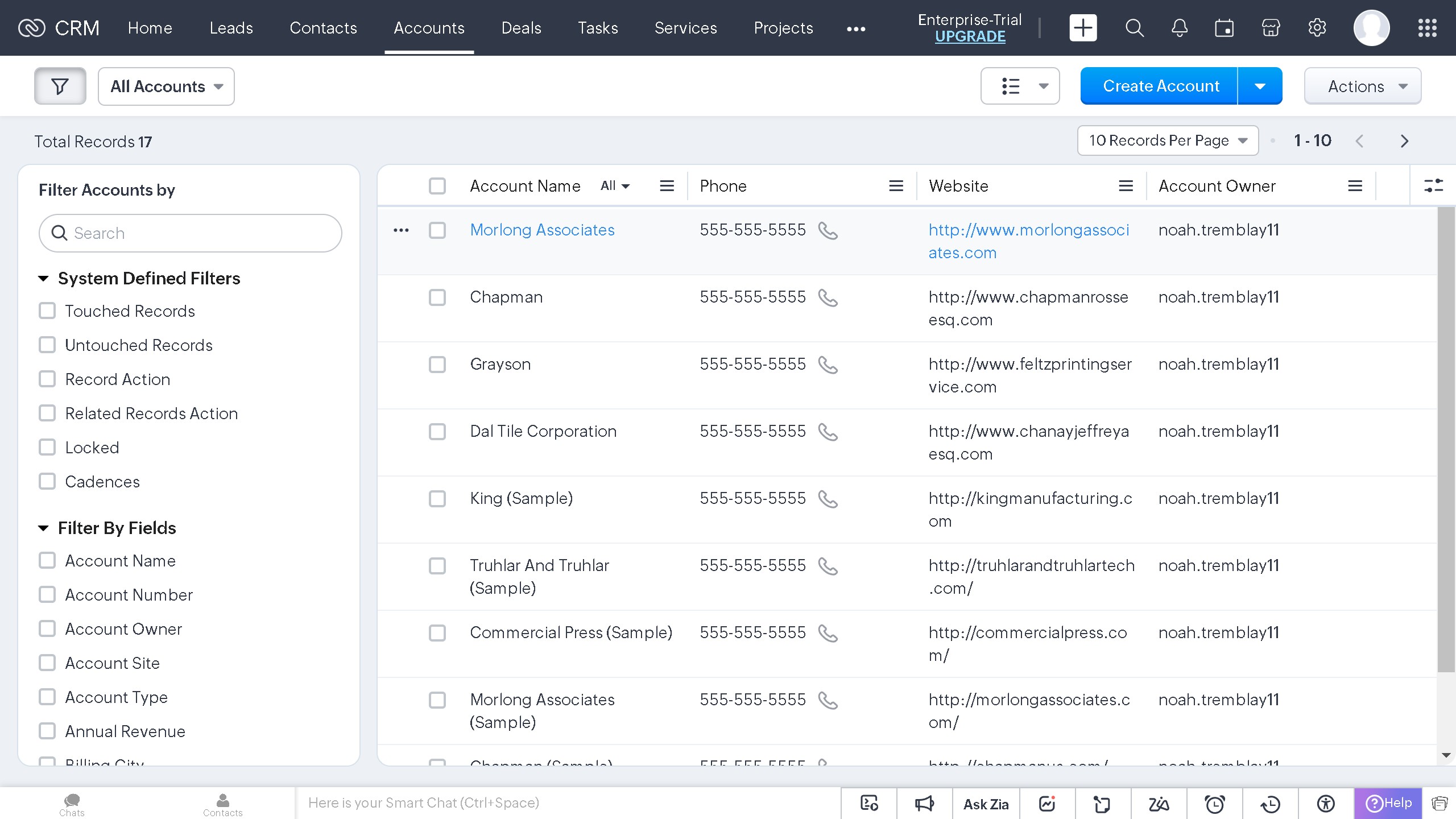This screenshot has height=819, width=1456.
Task: Open the reminders alarm clock icon
Action: pyautogui.click(x=1215, y=804)
